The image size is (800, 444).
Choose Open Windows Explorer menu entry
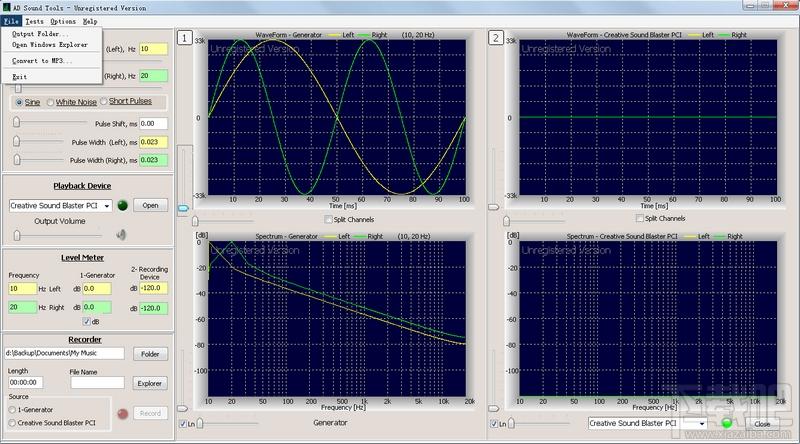[x=50, y=45]
